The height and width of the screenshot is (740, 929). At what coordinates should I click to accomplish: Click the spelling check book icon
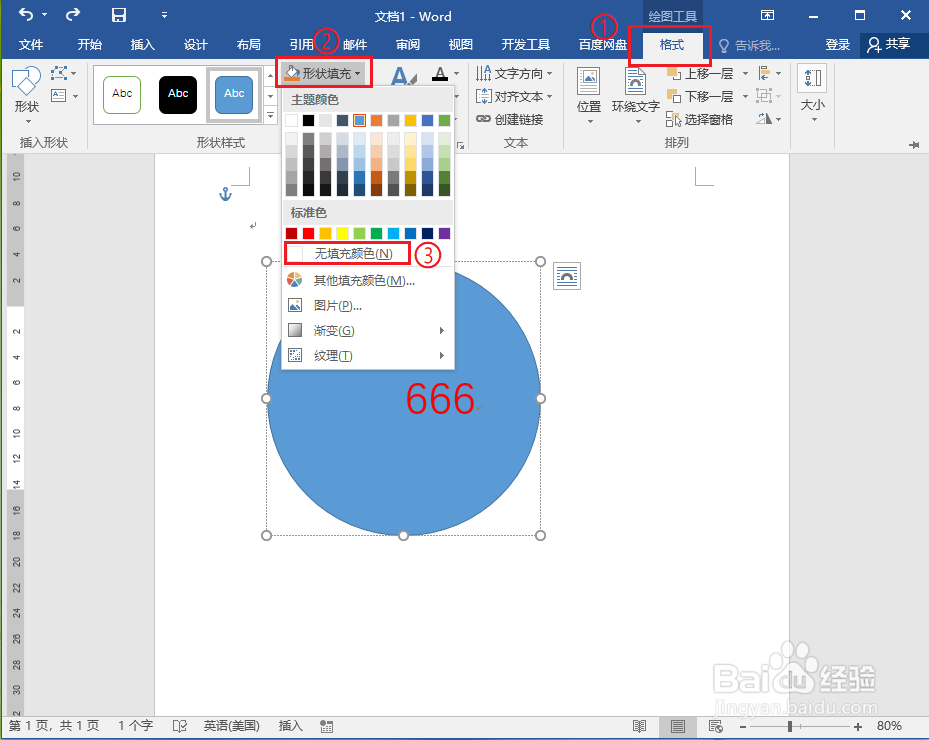click(x=180, y=726)
